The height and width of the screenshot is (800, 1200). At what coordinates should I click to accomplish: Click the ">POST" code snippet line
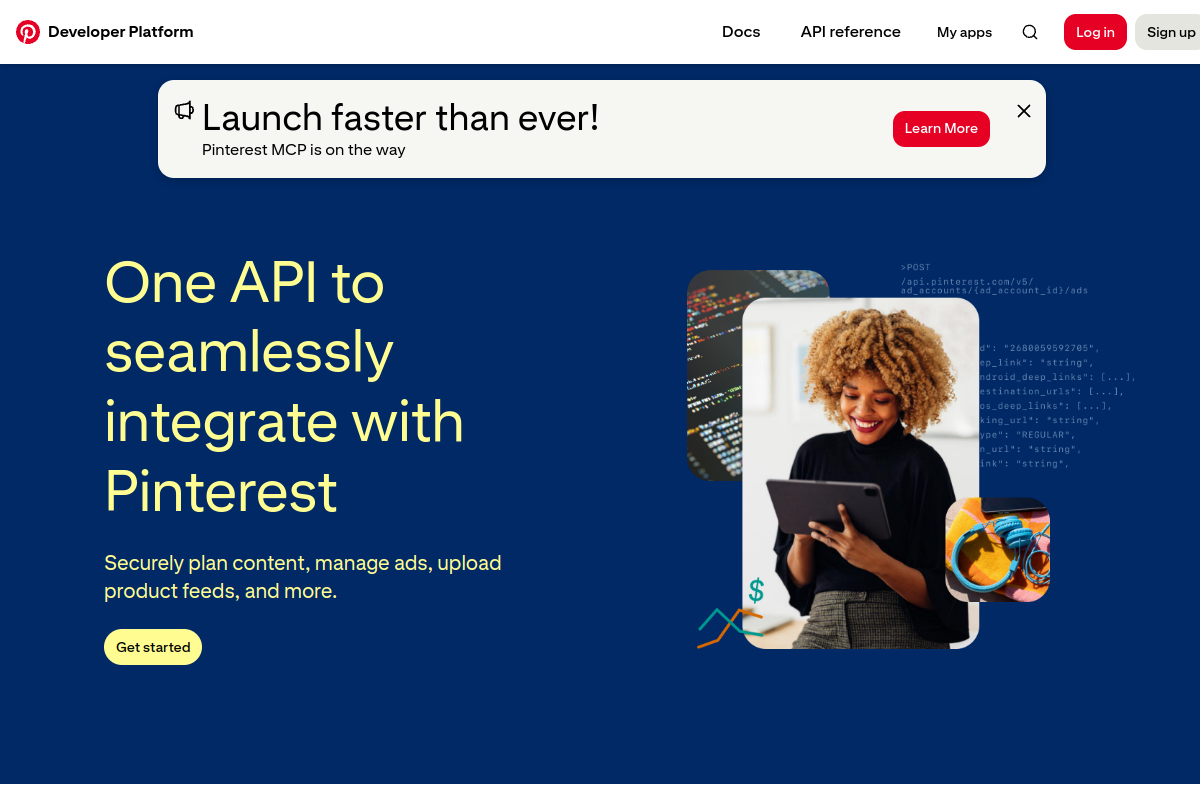point(916,267)
